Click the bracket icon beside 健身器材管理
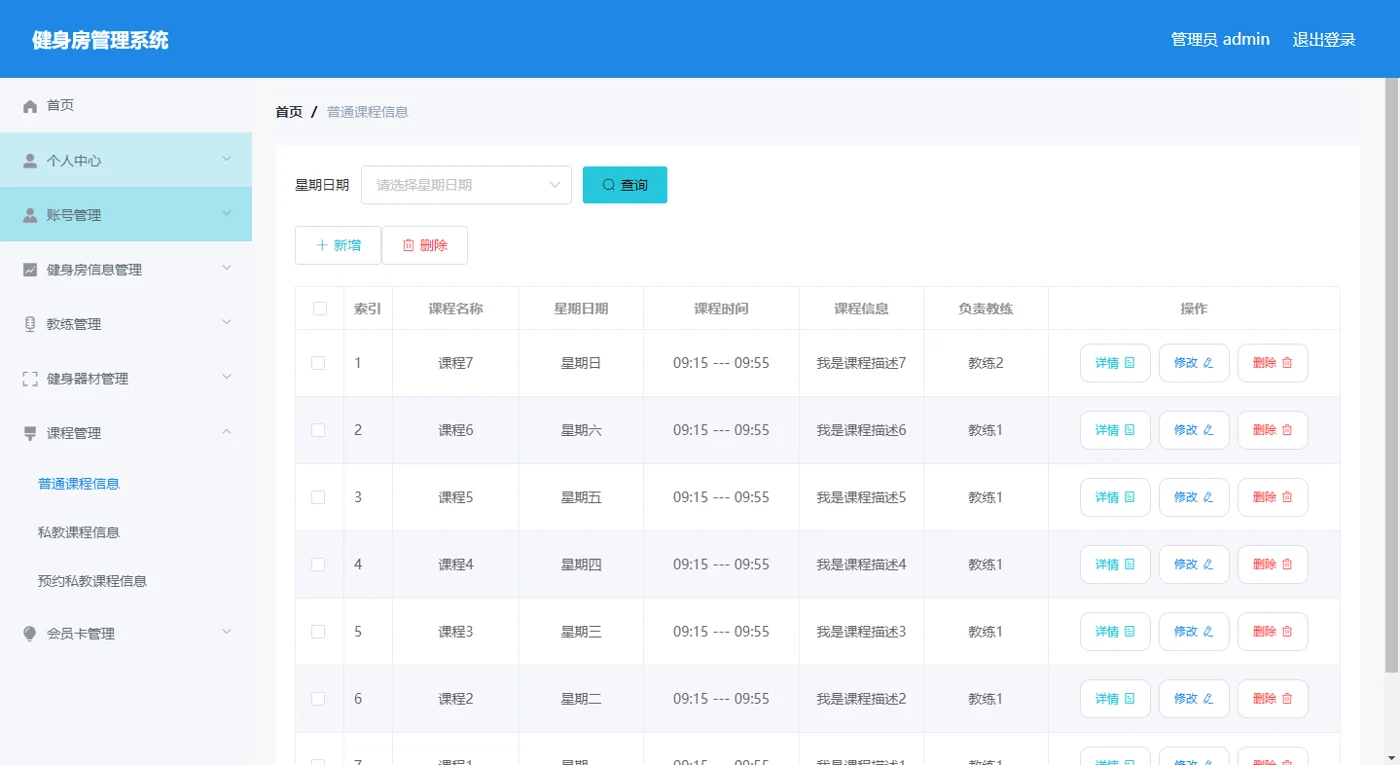 pos(30,379)
